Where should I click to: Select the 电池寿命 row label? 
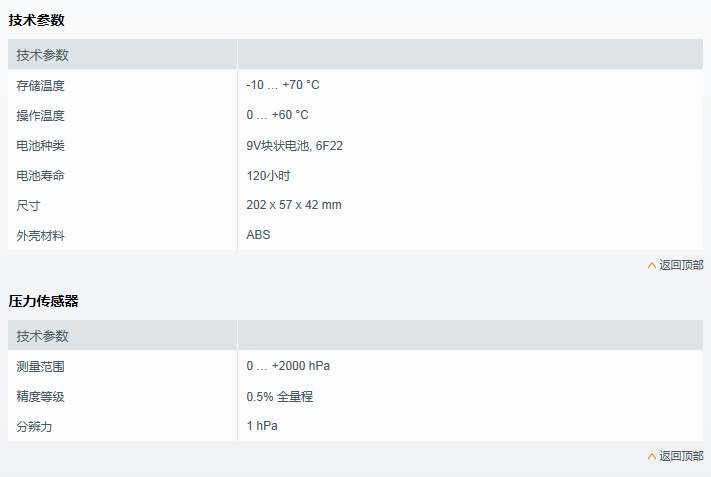41,175
